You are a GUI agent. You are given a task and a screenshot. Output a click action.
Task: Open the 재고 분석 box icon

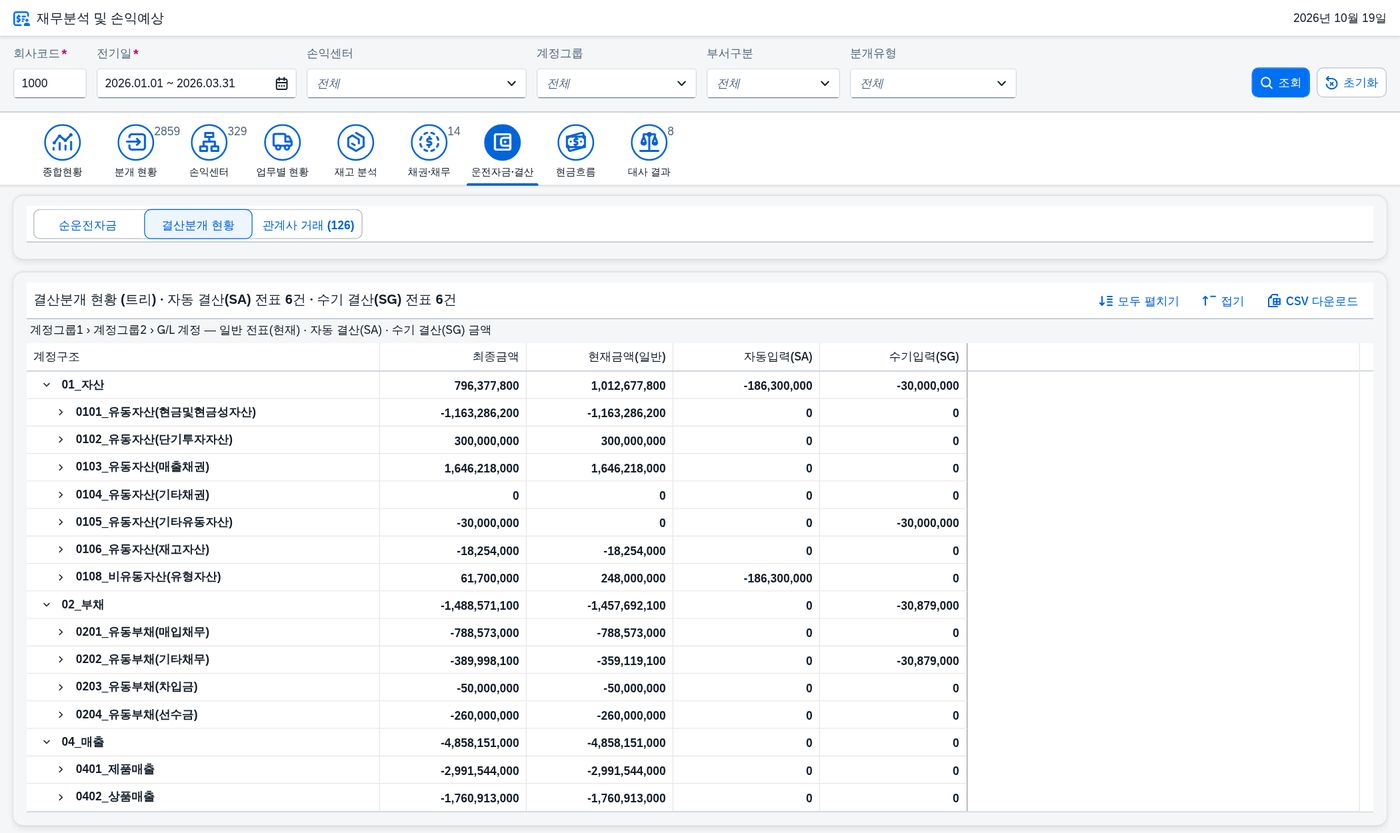pos(356,142)
